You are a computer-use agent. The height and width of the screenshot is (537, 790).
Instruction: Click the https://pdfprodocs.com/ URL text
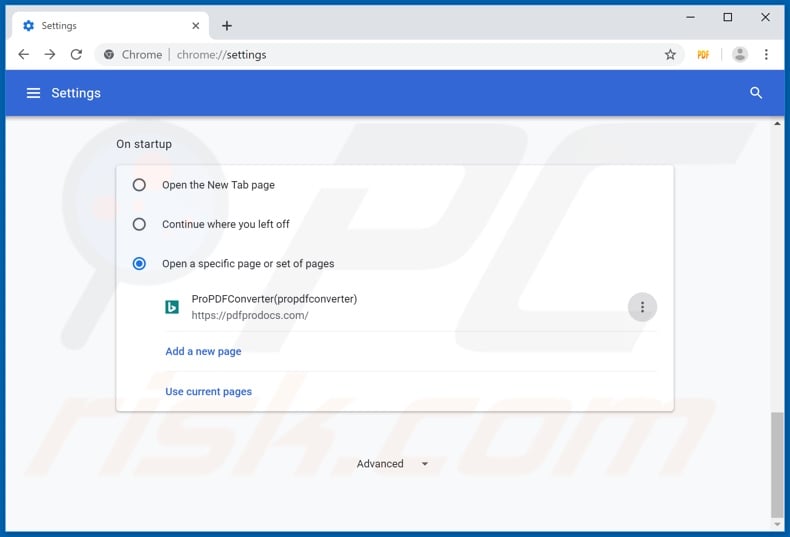pyautogui.click(x=250, y=315)
